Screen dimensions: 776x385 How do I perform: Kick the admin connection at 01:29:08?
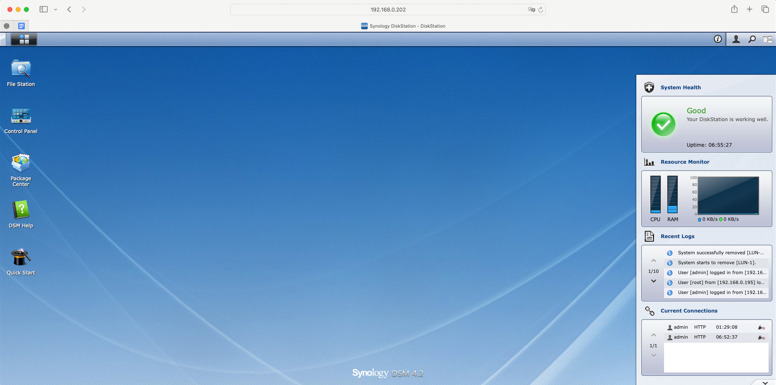click(x=761, y=327)
